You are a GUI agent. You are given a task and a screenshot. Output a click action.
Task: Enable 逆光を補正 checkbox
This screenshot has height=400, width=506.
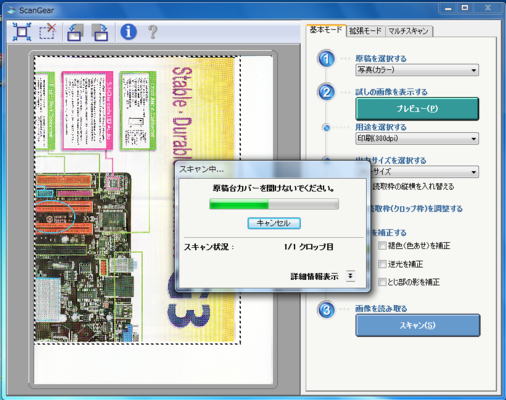382,264
